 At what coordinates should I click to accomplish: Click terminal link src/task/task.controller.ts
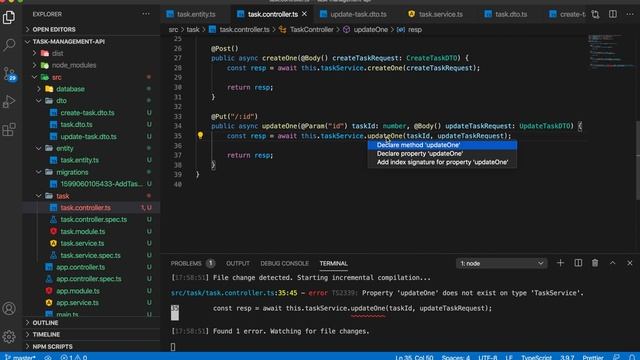tap(222, 293)
